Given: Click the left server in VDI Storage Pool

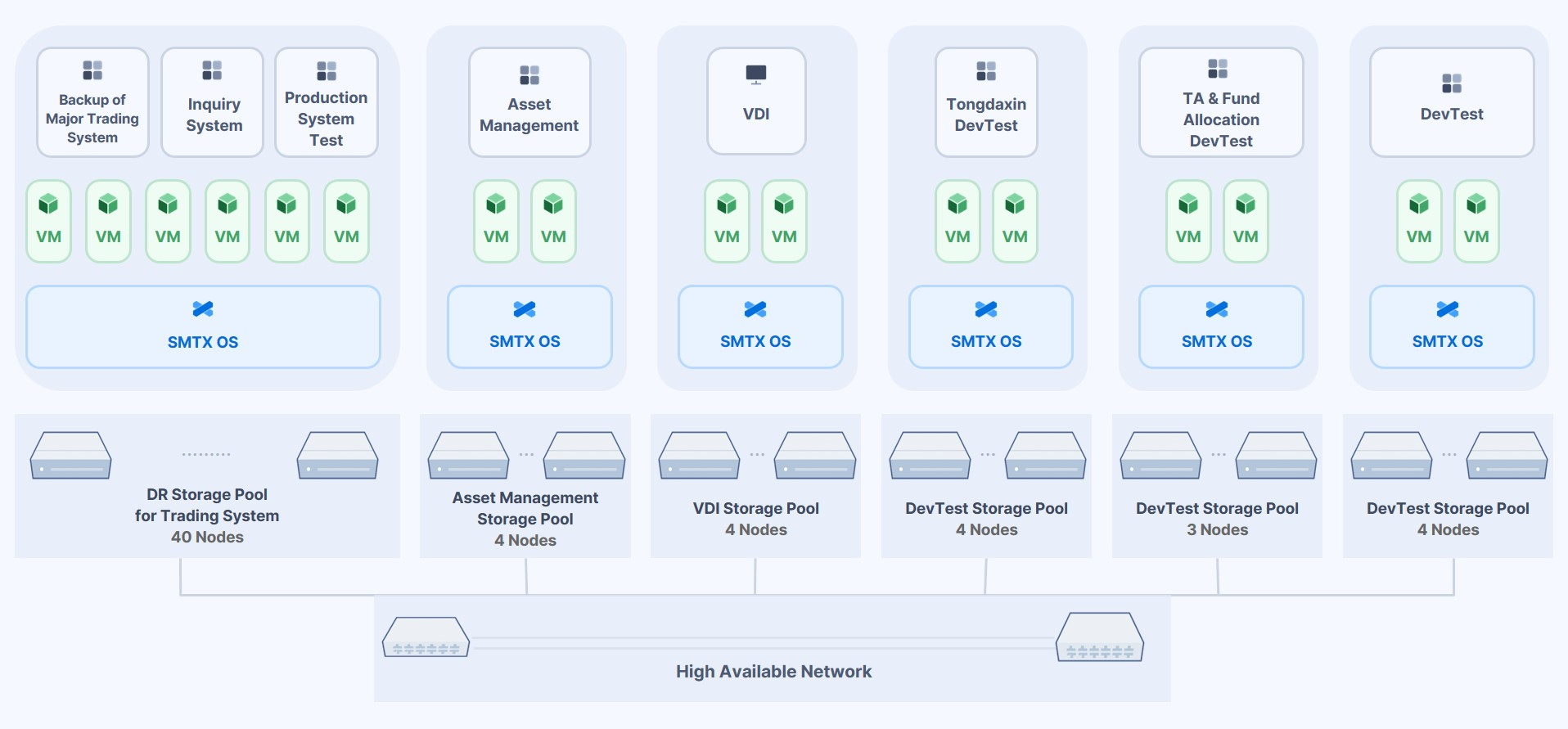Looking at the screenshot, I should [700, 455].
